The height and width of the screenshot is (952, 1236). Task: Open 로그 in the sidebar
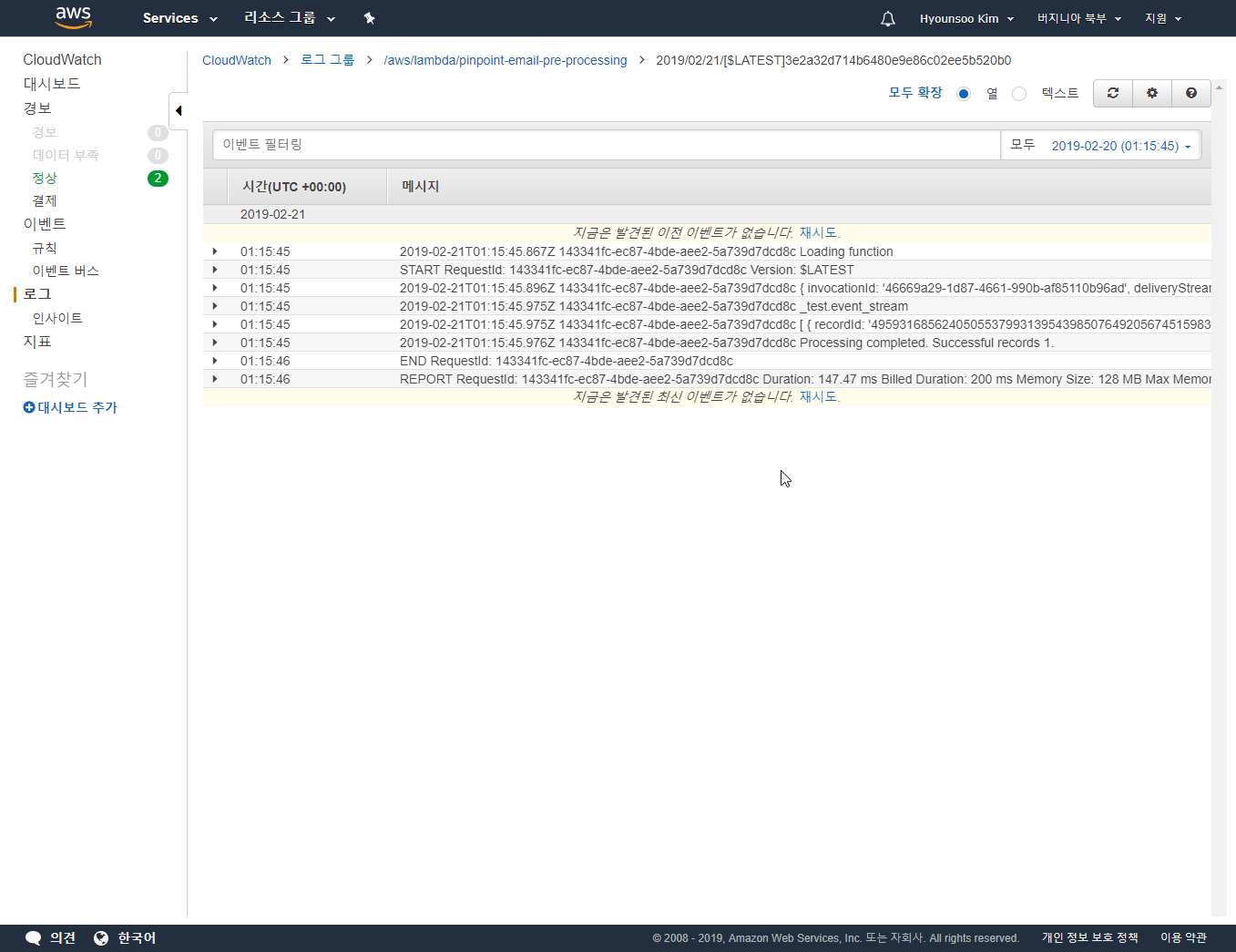(37, 294)
